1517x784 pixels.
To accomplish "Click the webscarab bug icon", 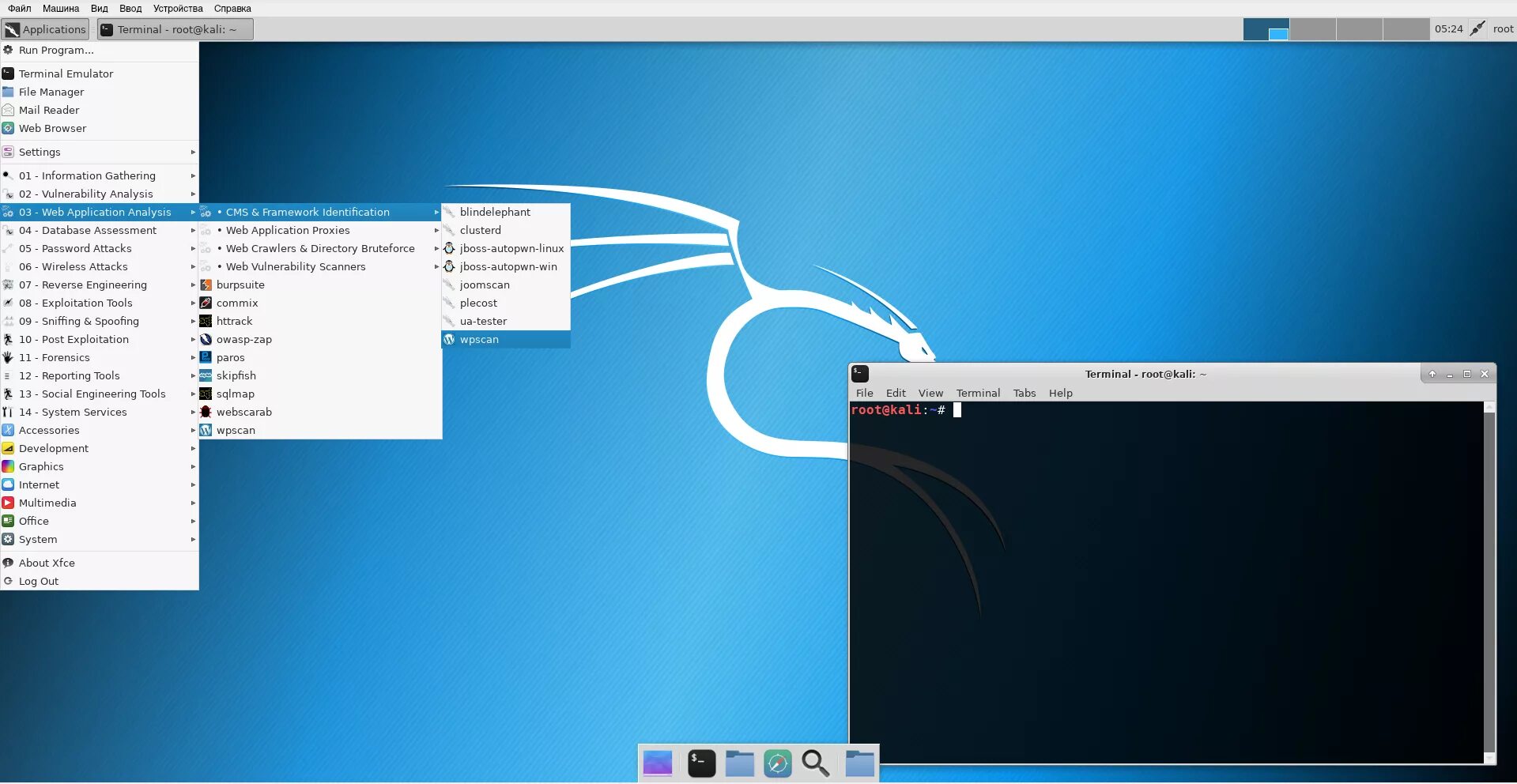I will (206, 412).
